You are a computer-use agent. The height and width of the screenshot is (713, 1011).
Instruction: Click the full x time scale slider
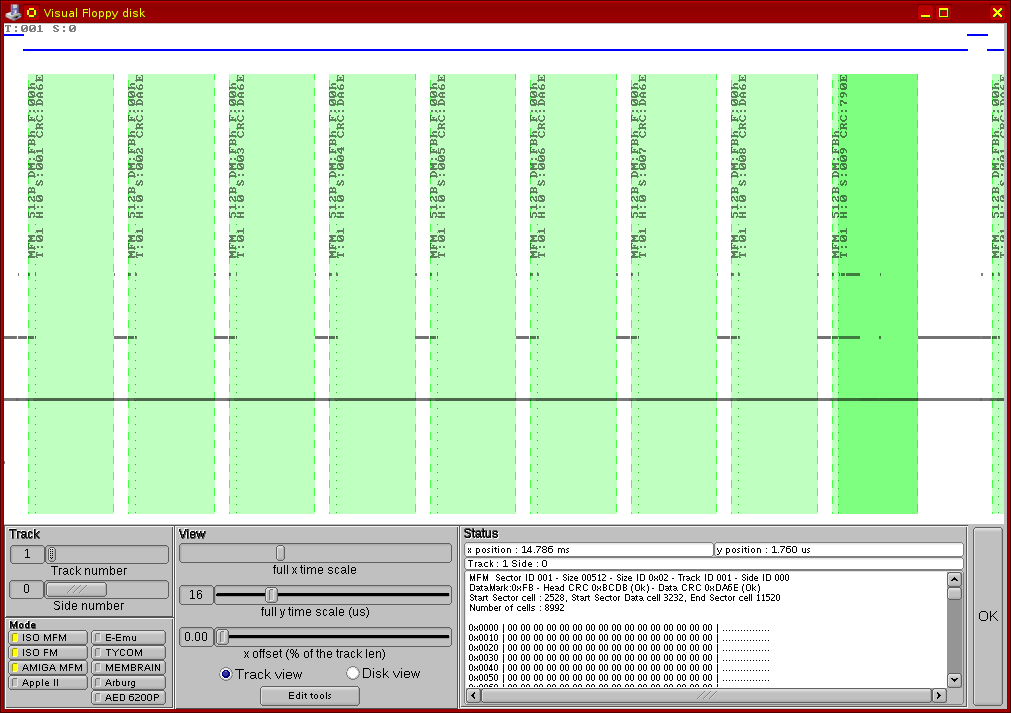pyautogui.click(x=280, y=553)
